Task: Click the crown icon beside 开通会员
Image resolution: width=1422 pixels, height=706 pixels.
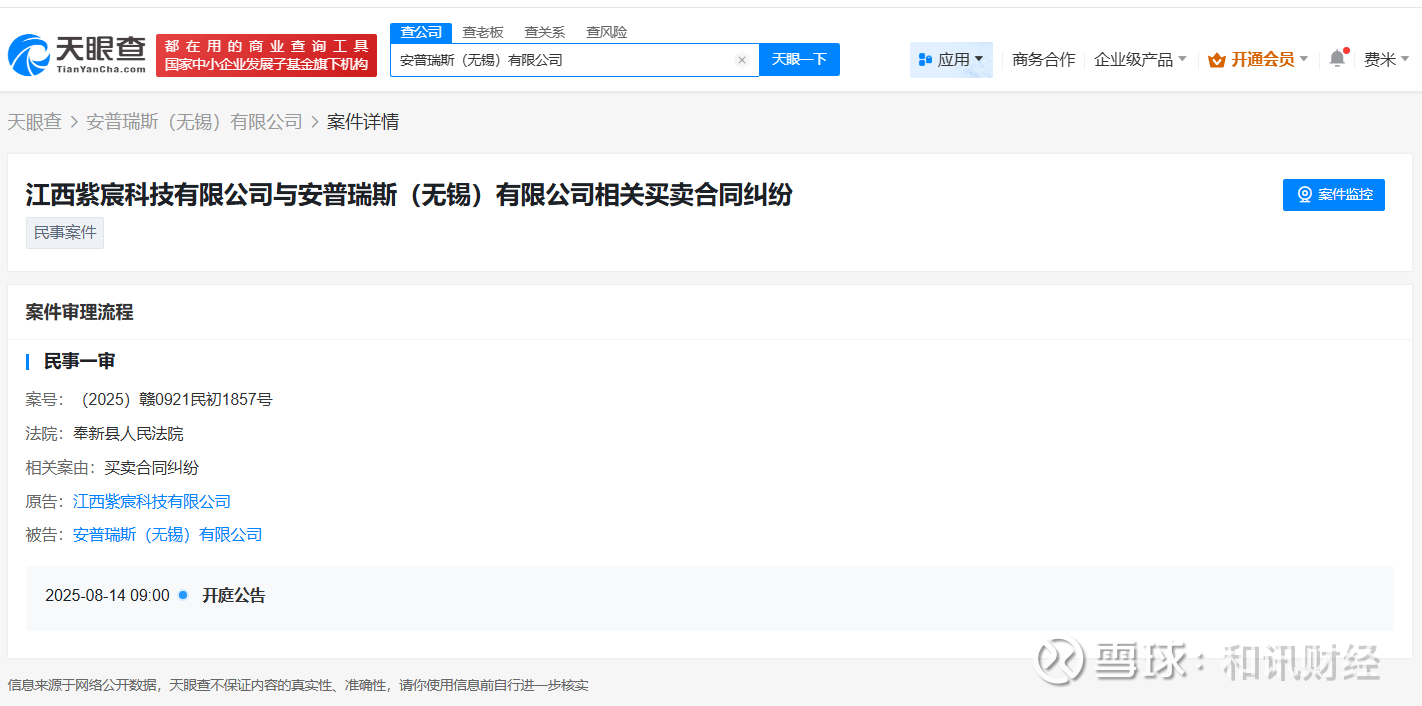Action: tap(1217, 60)
